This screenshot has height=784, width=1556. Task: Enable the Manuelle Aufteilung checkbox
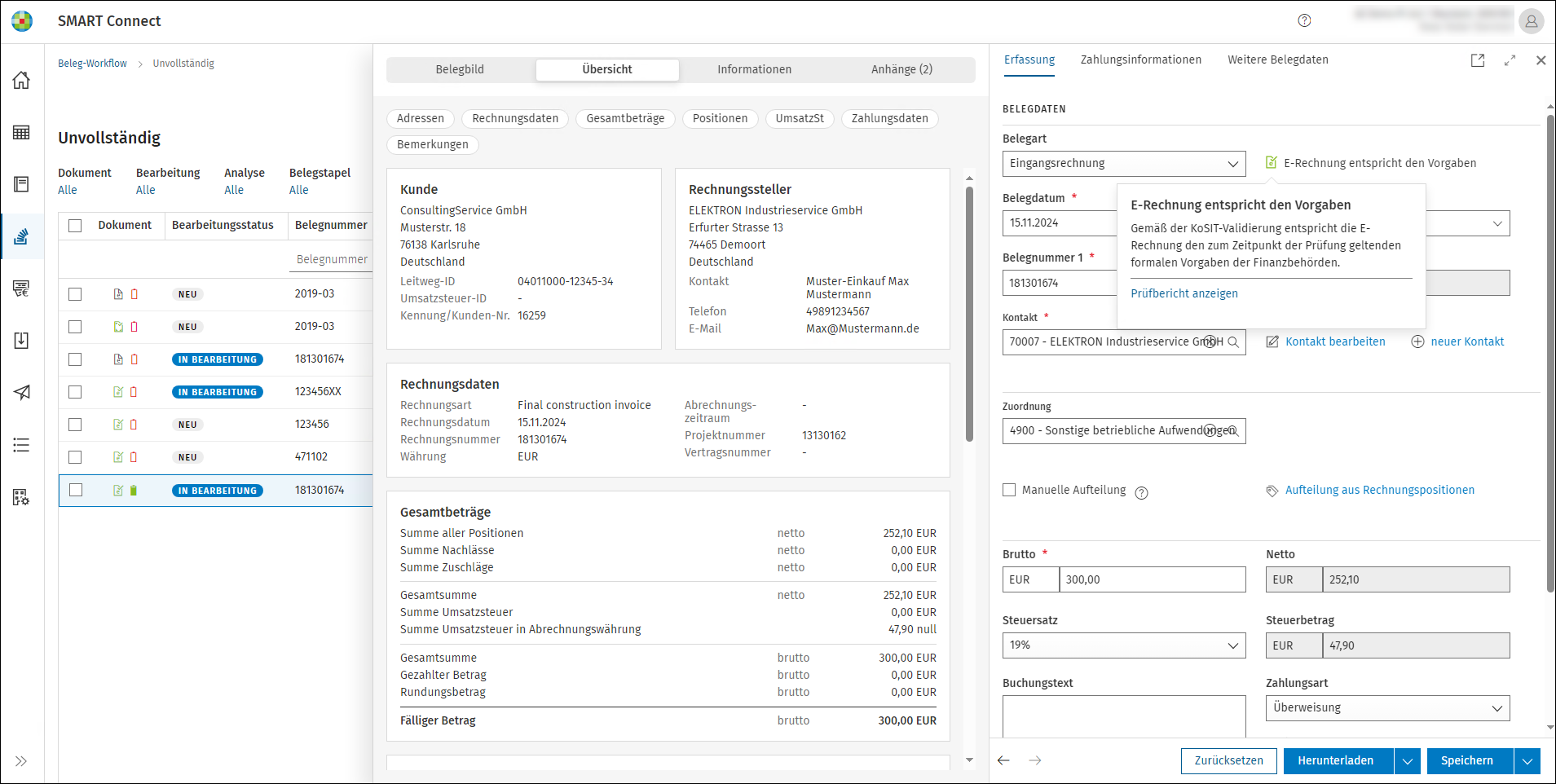coord(1009,490)
